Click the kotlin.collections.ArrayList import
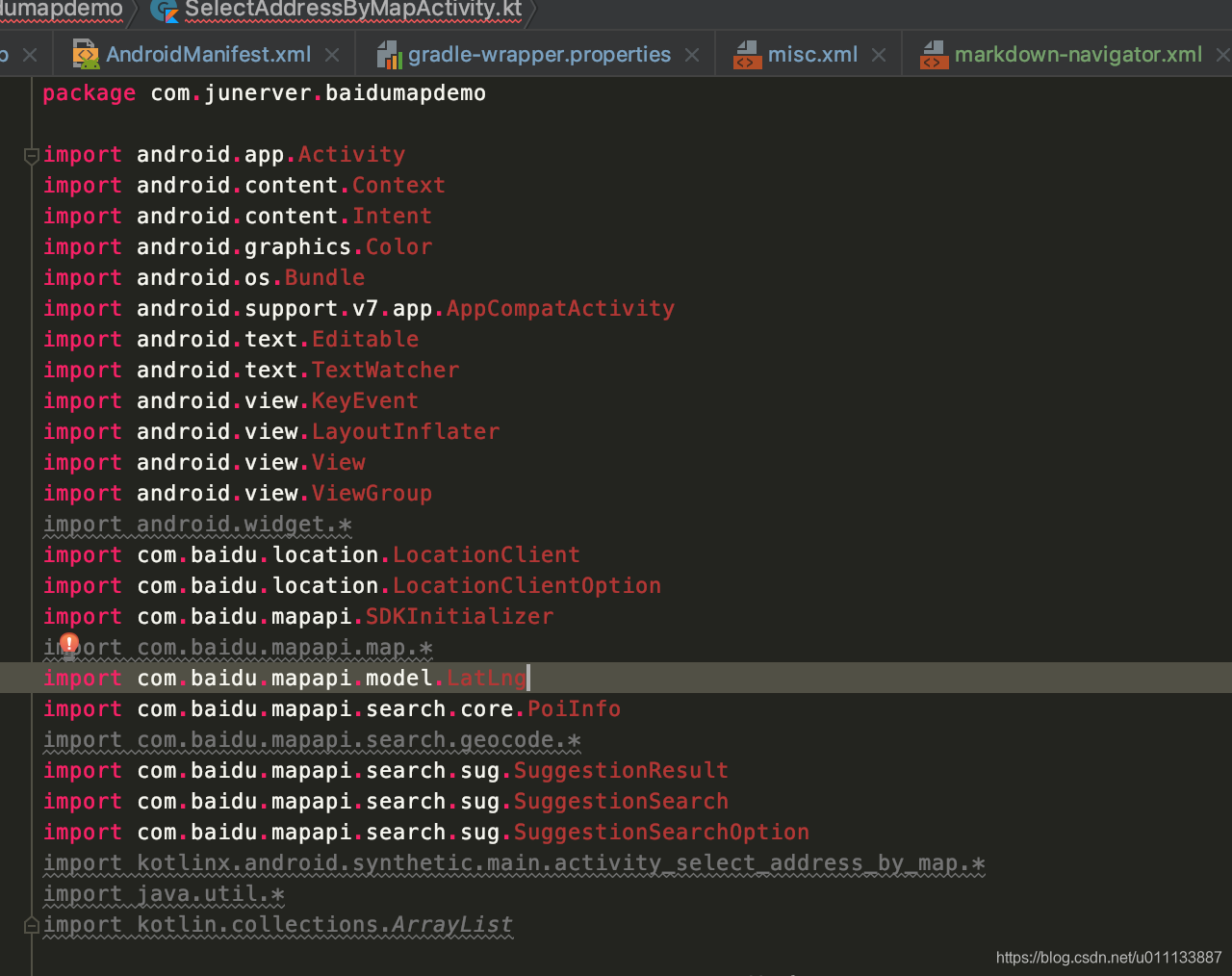Screen dimensions: 1232x976 pyautogui.click(x=278, y=925)
